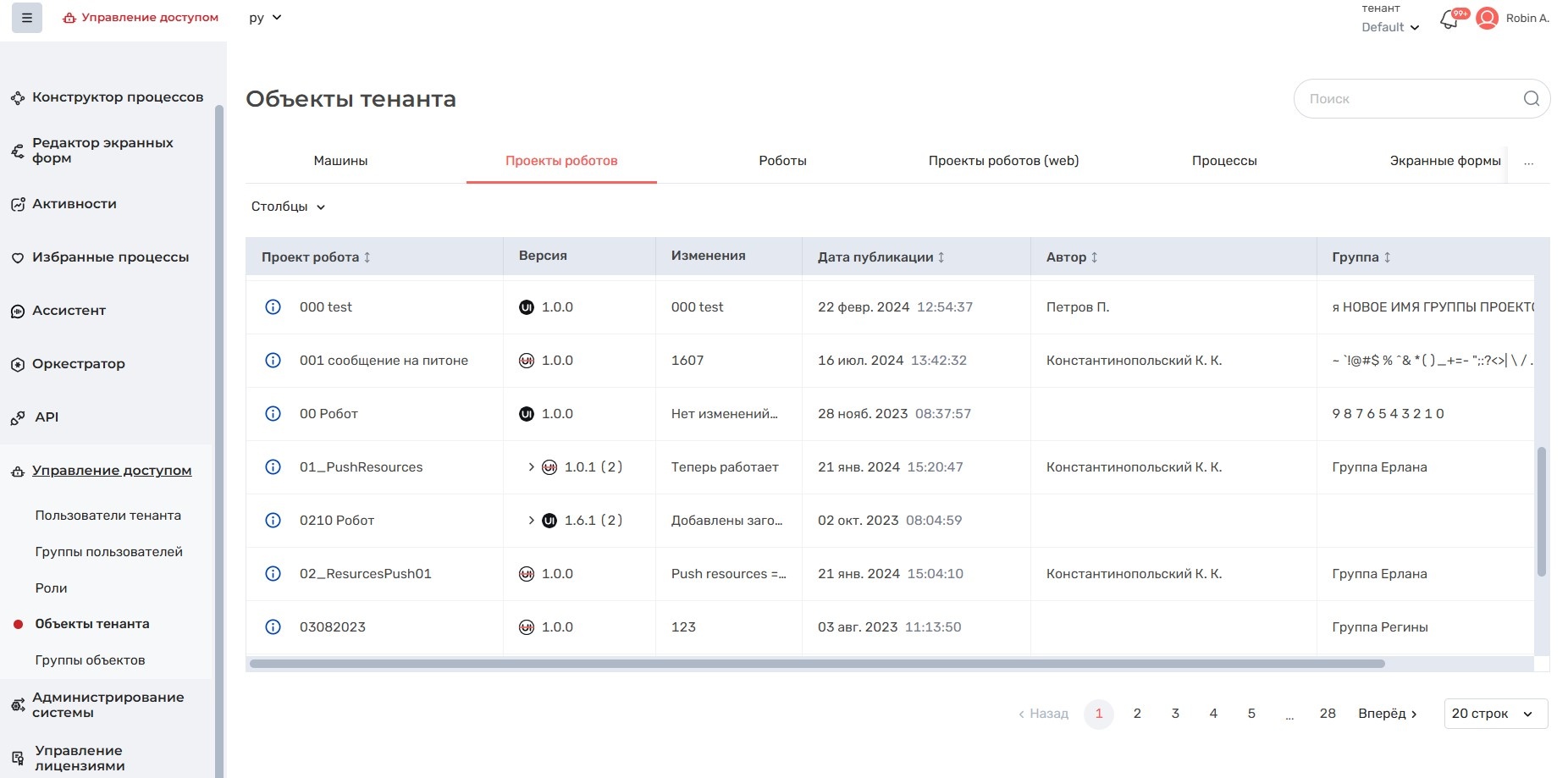1568x778 pixels.
Task: Click Вперёд to go next page
Action: [x=1387, y=714]
